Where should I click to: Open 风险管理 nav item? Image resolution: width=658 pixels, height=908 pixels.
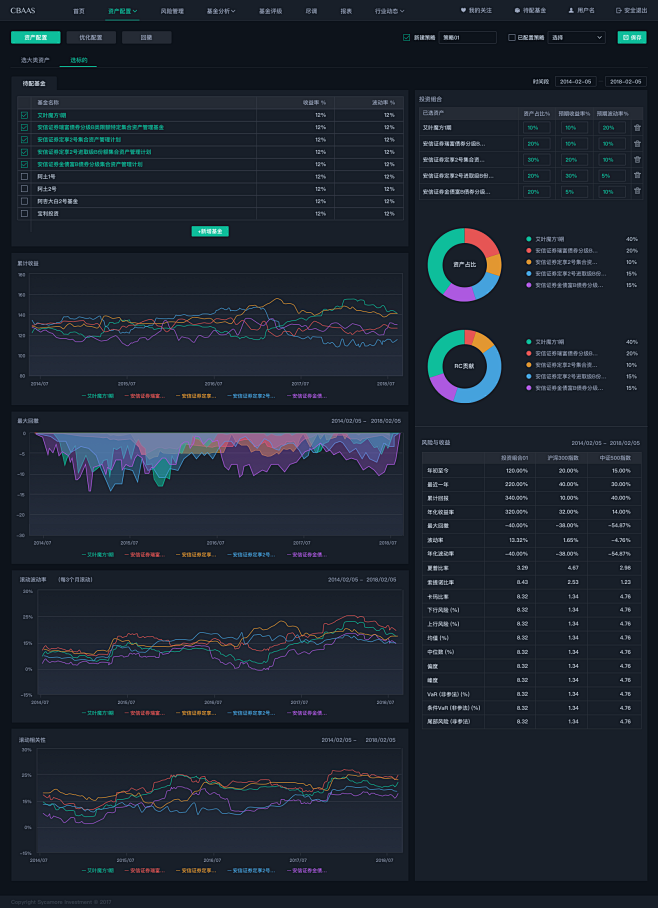172,10
